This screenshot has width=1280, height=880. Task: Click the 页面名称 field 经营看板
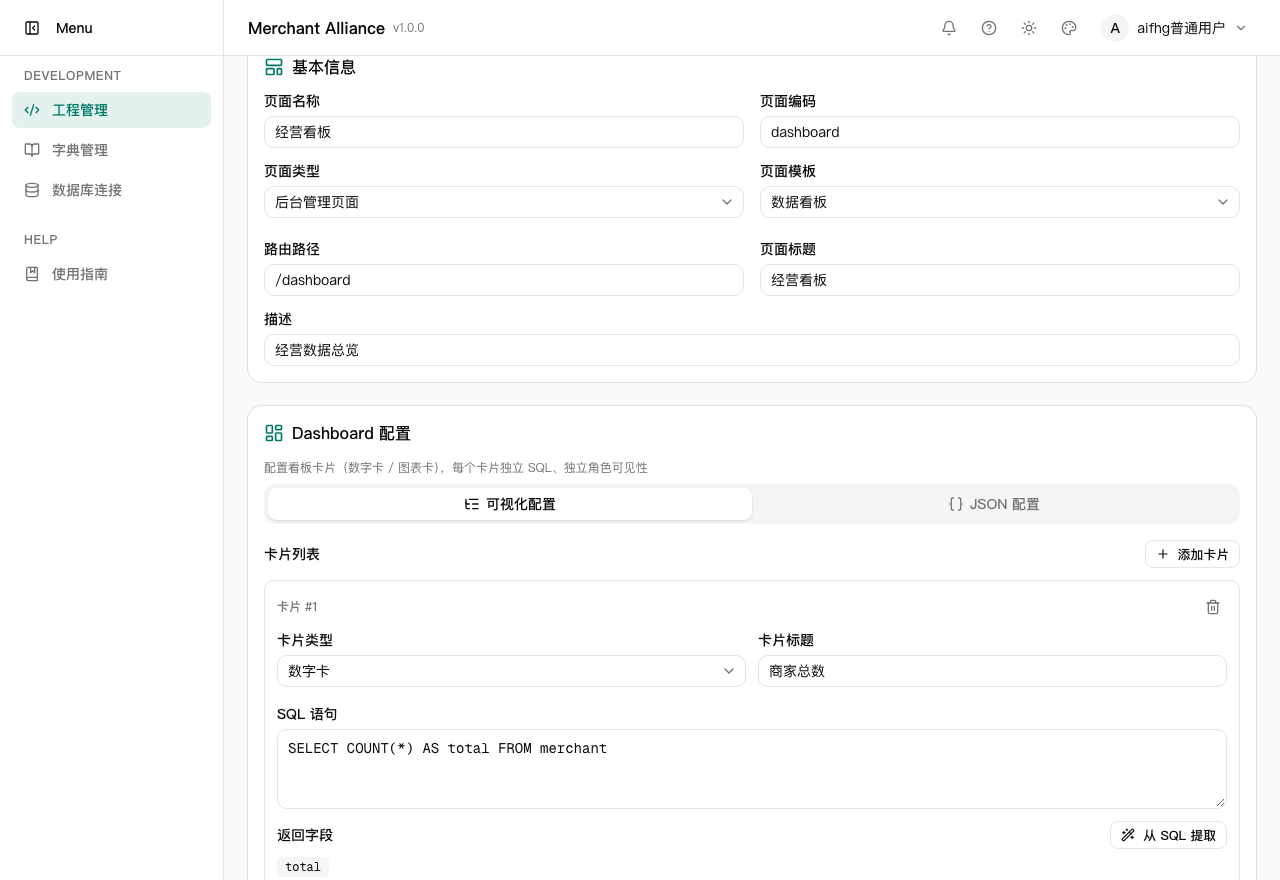coord(504,132)
